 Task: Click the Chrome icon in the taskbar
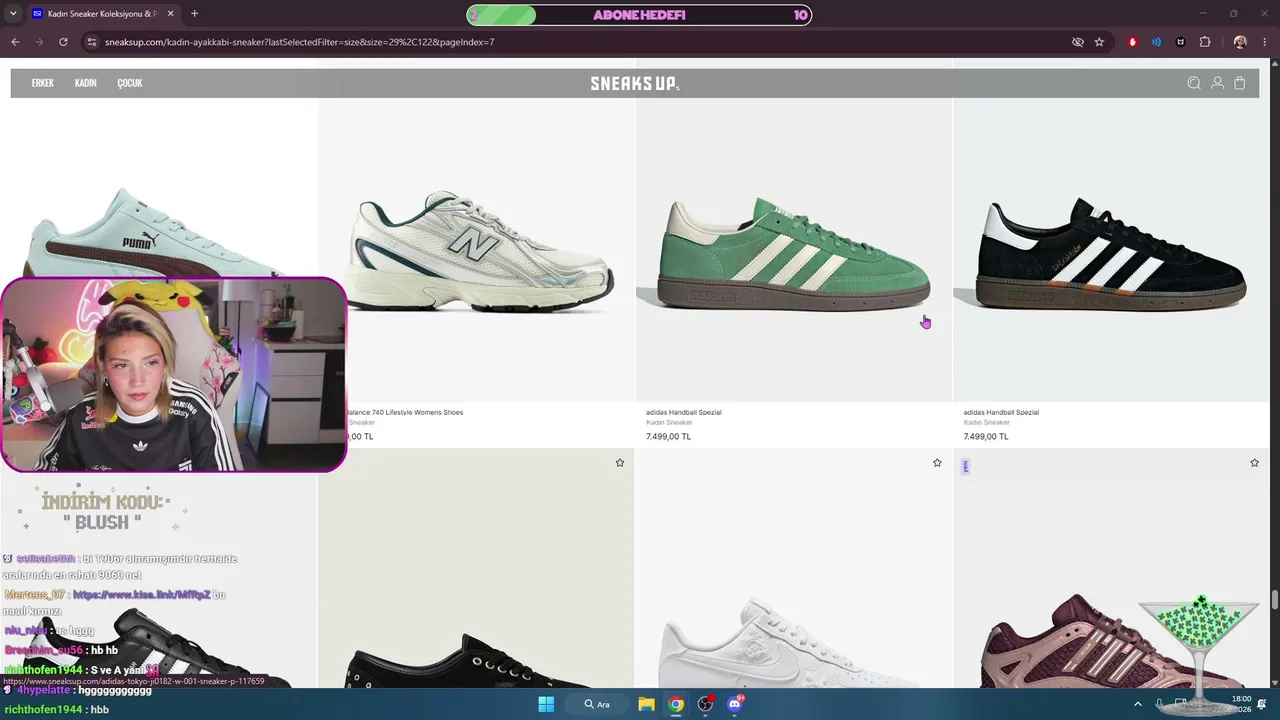coord(676,704)
